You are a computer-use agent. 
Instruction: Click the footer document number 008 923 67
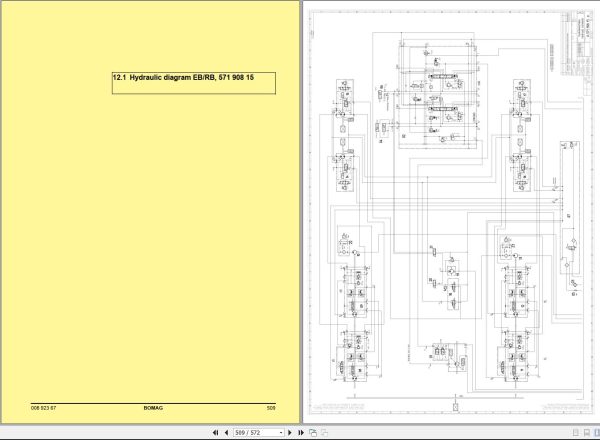(43, 408)
